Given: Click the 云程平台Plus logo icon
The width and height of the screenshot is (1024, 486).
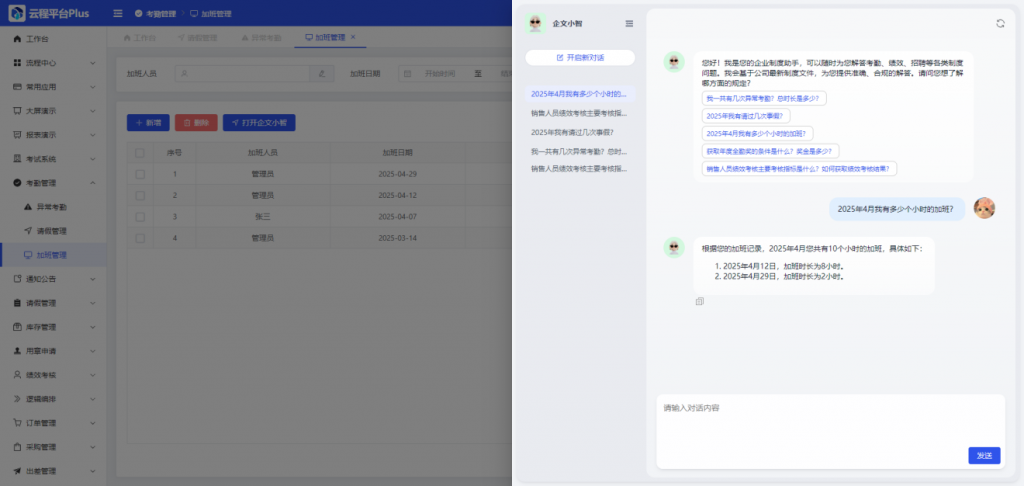Looking at the screenshot, I should [17, 13].
